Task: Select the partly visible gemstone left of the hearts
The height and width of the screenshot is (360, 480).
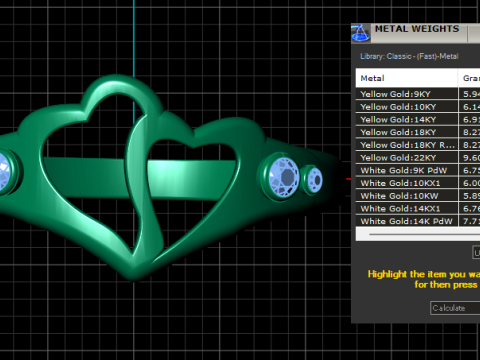Action: (5, 172)
